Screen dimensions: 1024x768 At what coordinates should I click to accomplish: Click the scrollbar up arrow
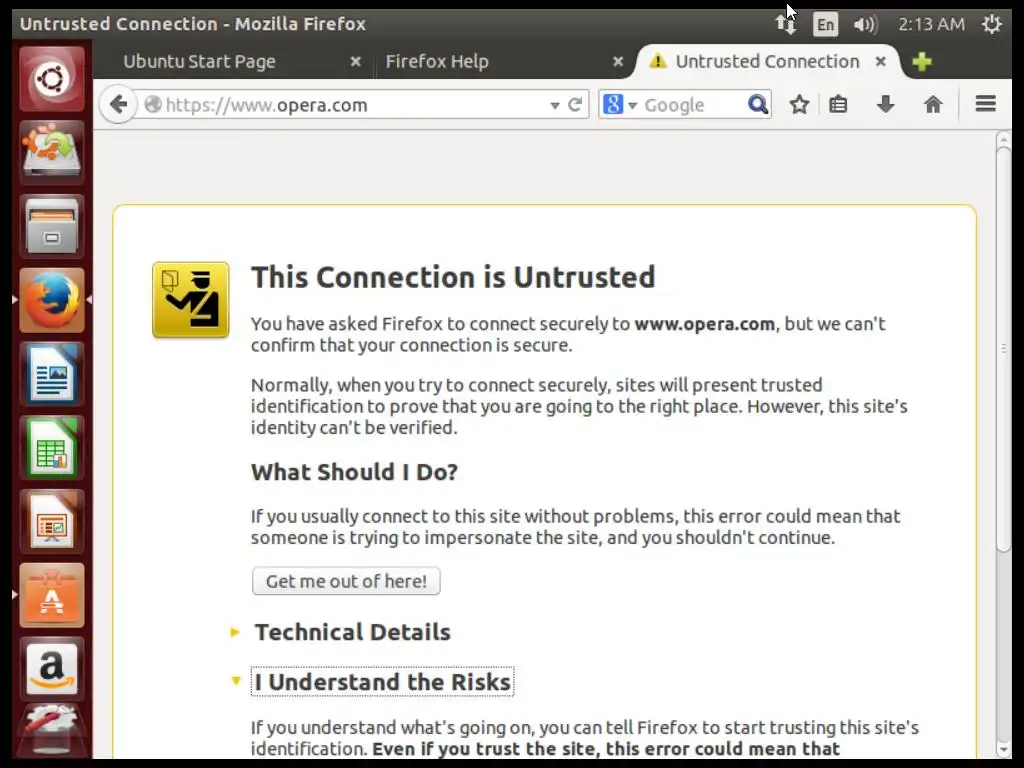click(1004, 139)
